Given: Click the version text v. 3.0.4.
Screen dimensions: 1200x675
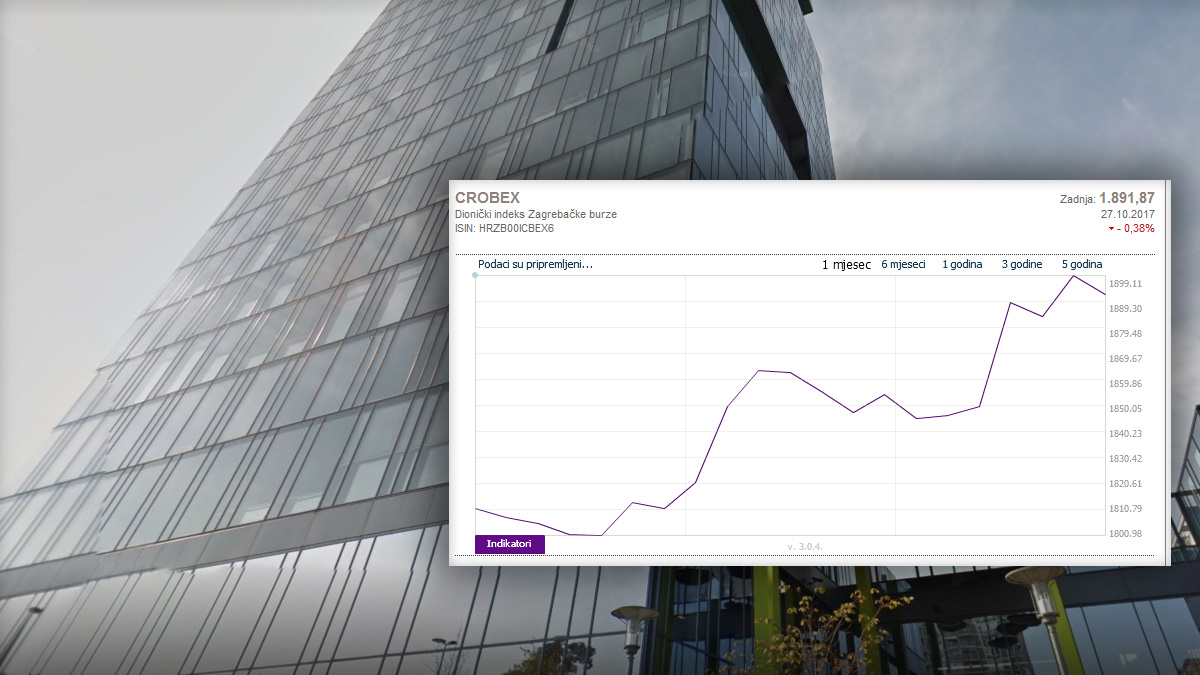Looking at the screenshot, I should tap(804, 547).
